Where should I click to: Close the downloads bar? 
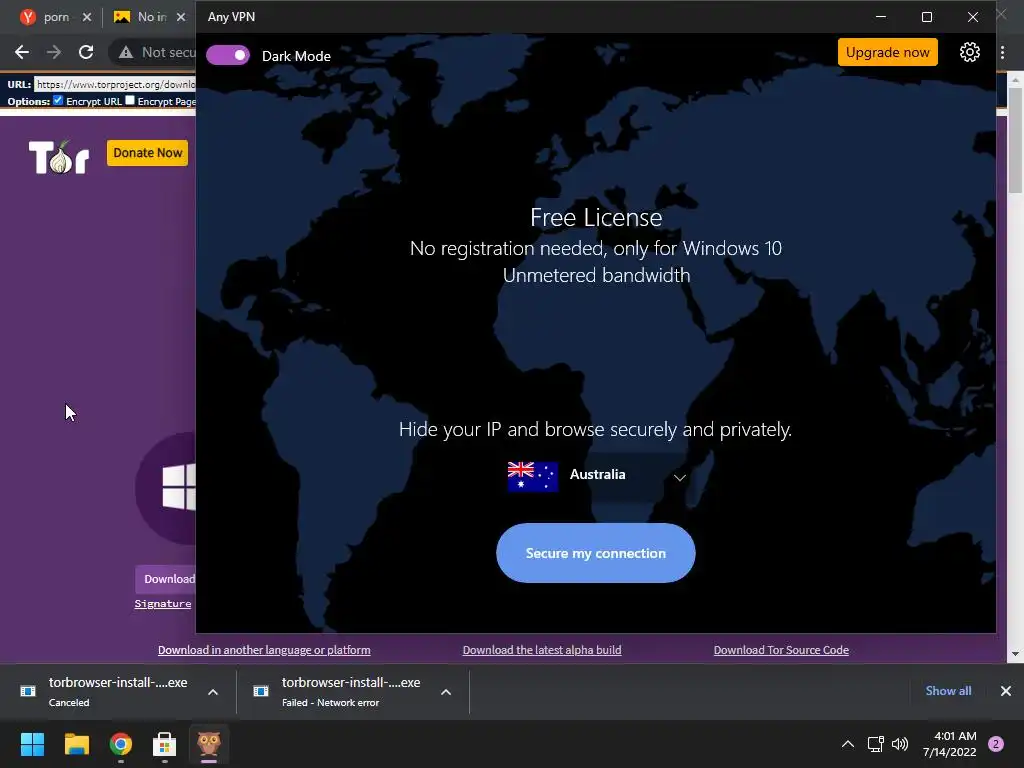click(x=1006, y=690)
